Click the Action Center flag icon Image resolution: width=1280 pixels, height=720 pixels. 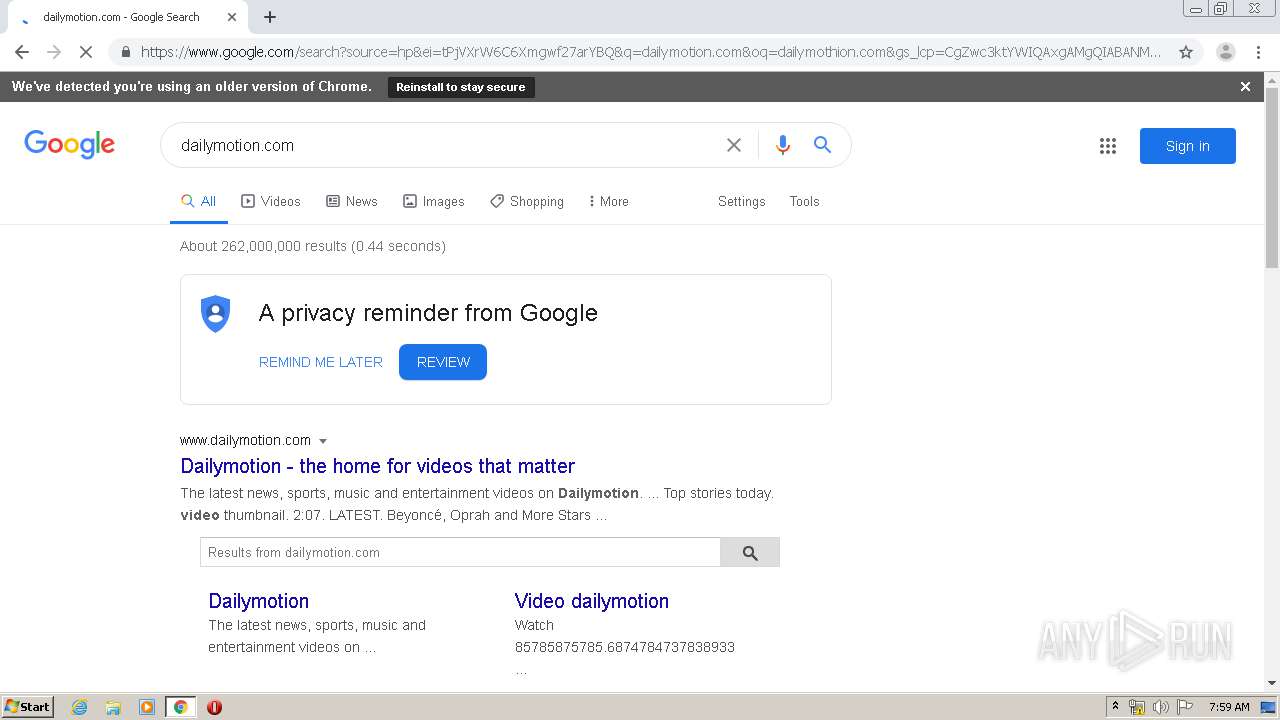[1185, 707]
